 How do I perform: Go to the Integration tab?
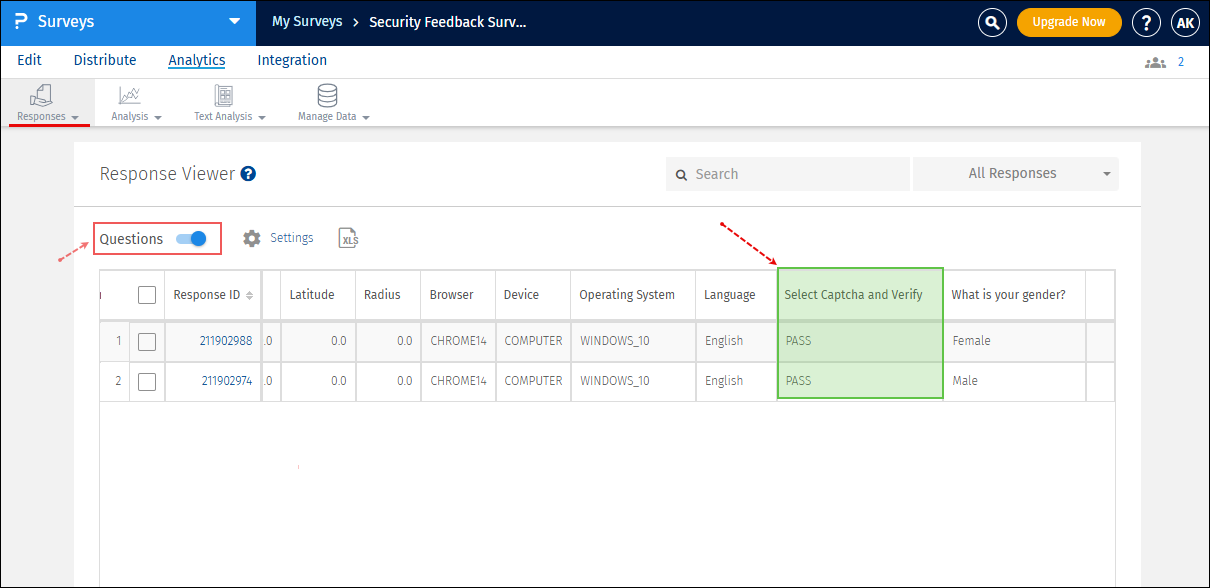pos(292,60)
